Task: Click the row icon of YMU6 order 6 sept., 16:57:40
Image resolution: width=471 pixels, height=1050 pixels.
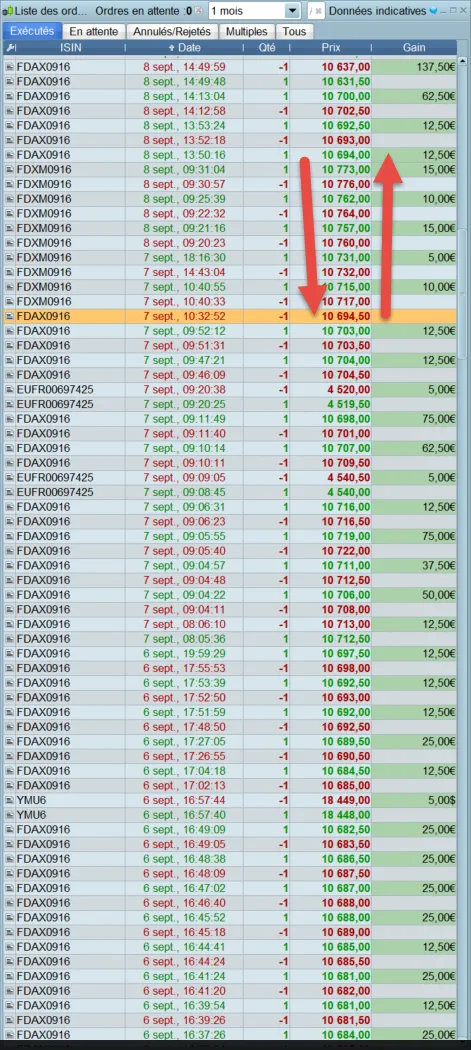Action: [x=9, y=815]
